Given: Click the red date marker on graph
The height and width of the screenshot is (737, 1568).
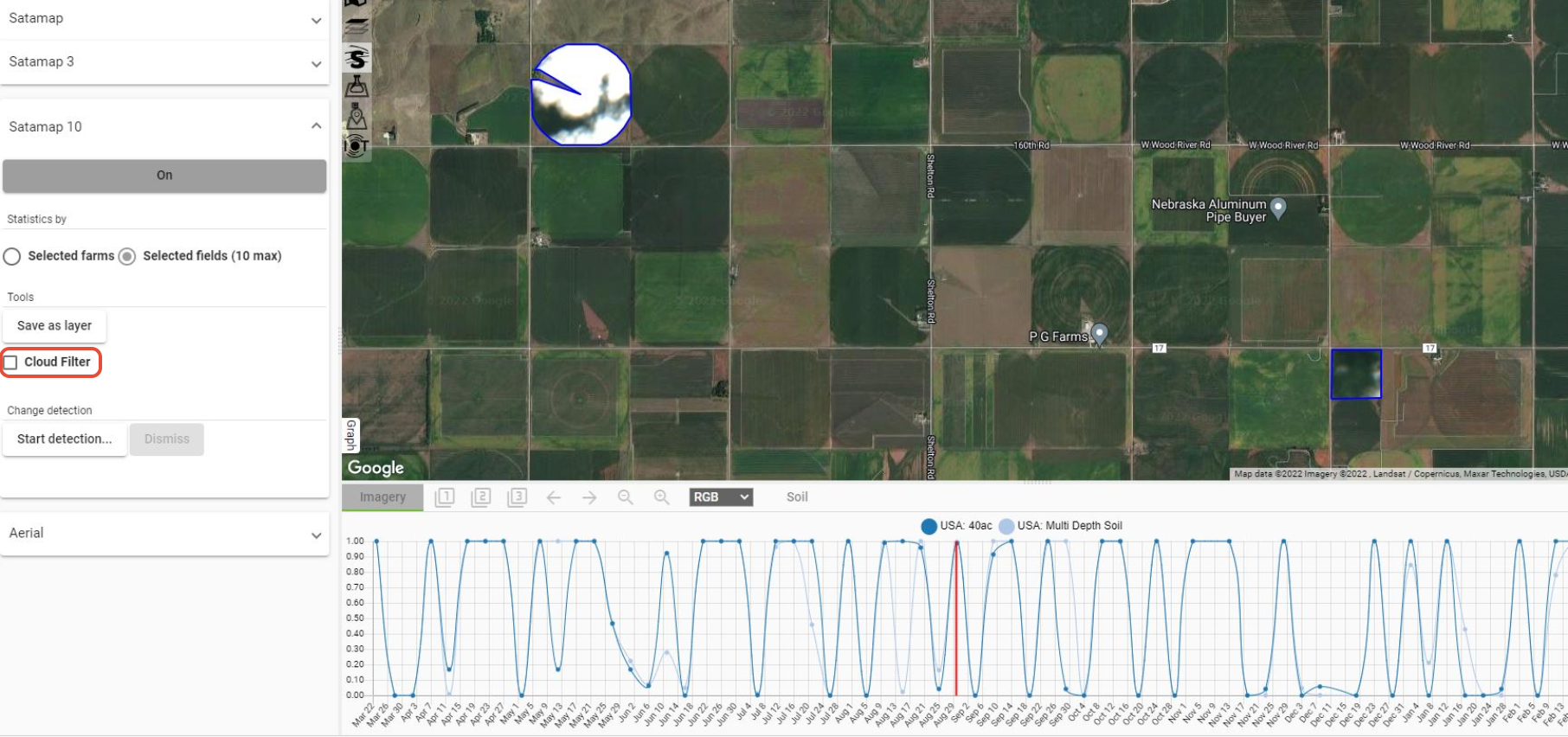Looking at the screenshot, I should coord(956,618).
